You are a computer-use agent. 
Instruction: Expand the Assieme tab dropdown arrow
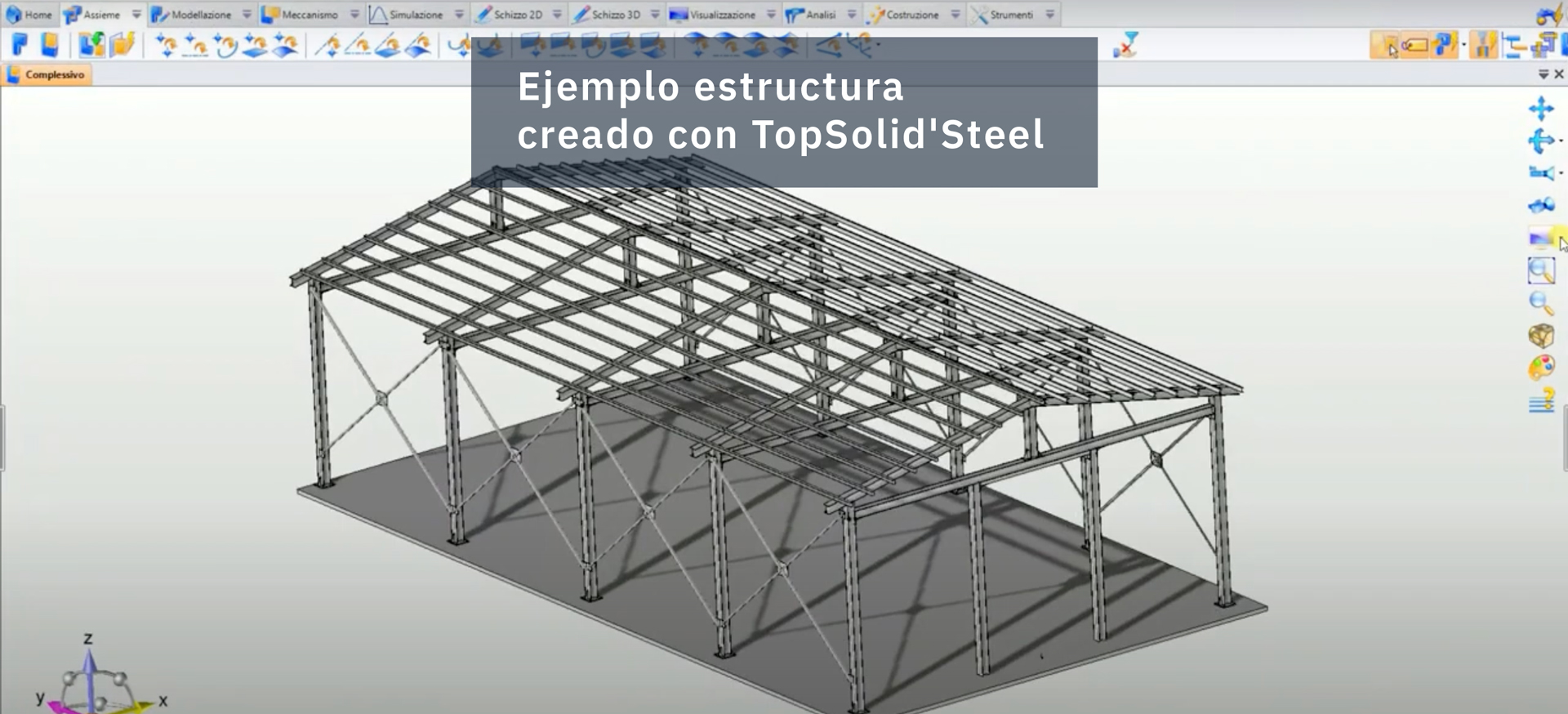[136, 15]
